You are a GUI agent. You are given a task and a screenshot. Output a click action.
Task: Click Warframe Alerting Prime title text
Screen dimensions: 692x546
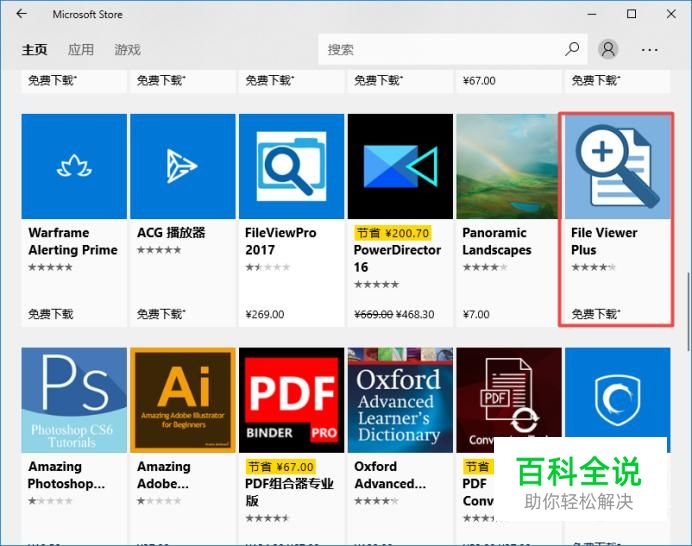tap(73, 241)
